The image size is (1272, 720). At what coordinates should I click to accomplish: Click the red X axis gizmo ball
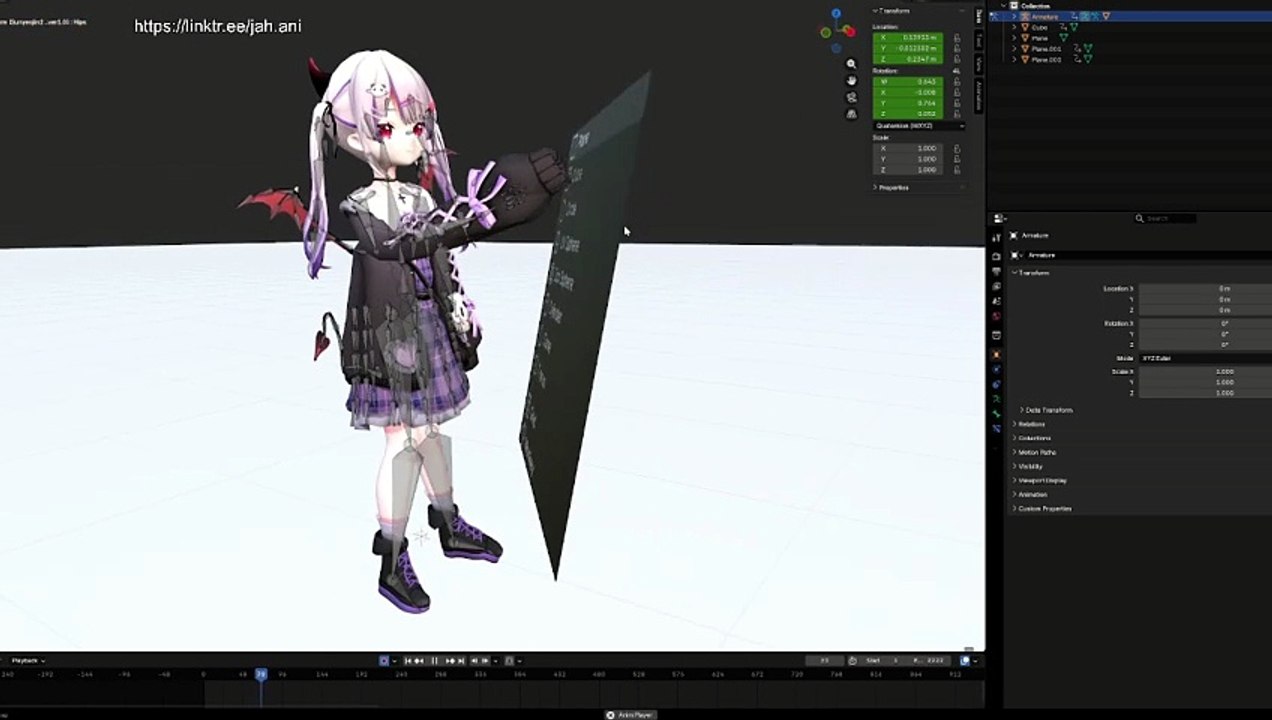(849, 32)
